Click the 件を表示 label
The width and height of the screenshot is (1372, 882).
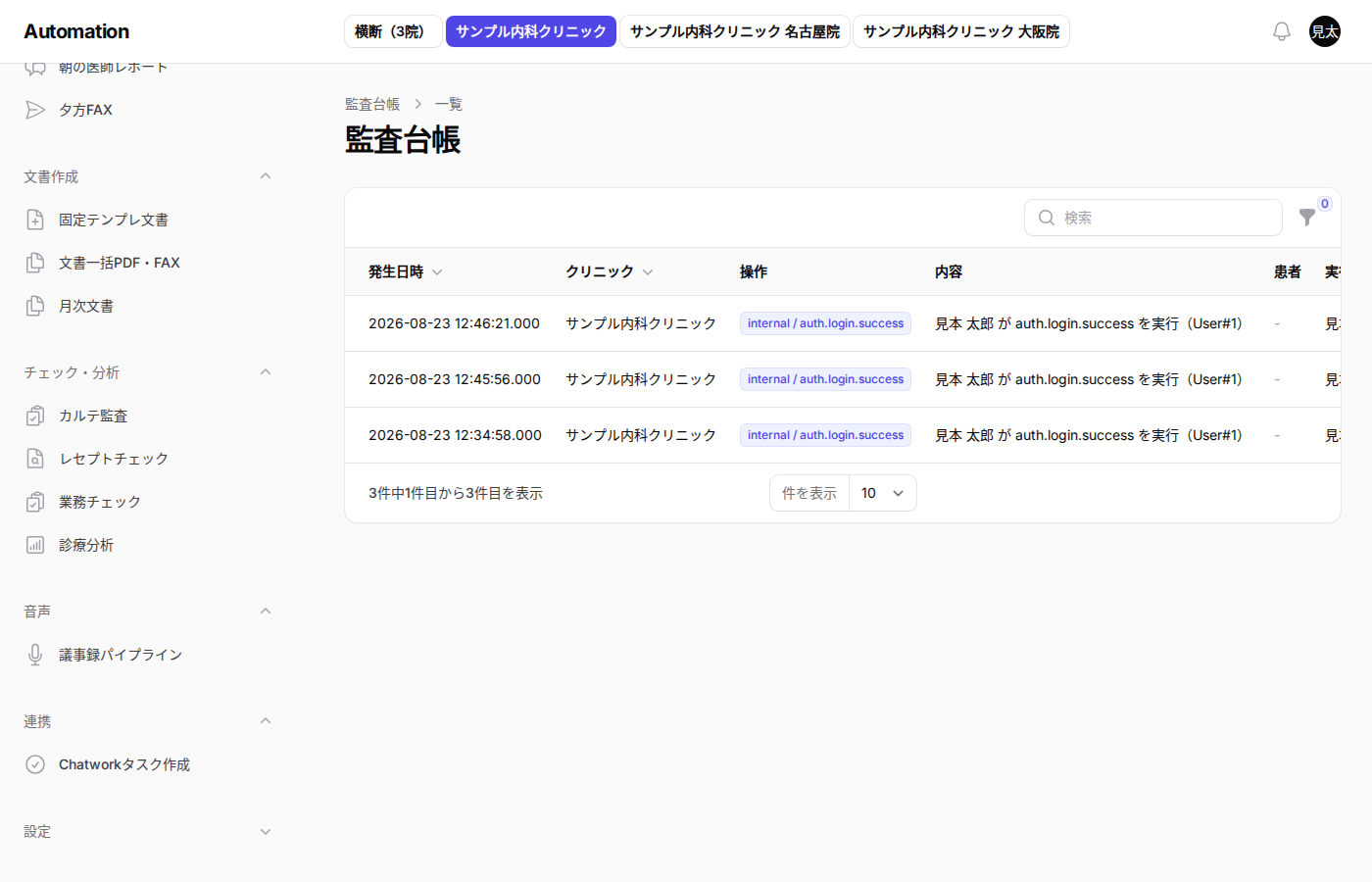coord(809,493)
